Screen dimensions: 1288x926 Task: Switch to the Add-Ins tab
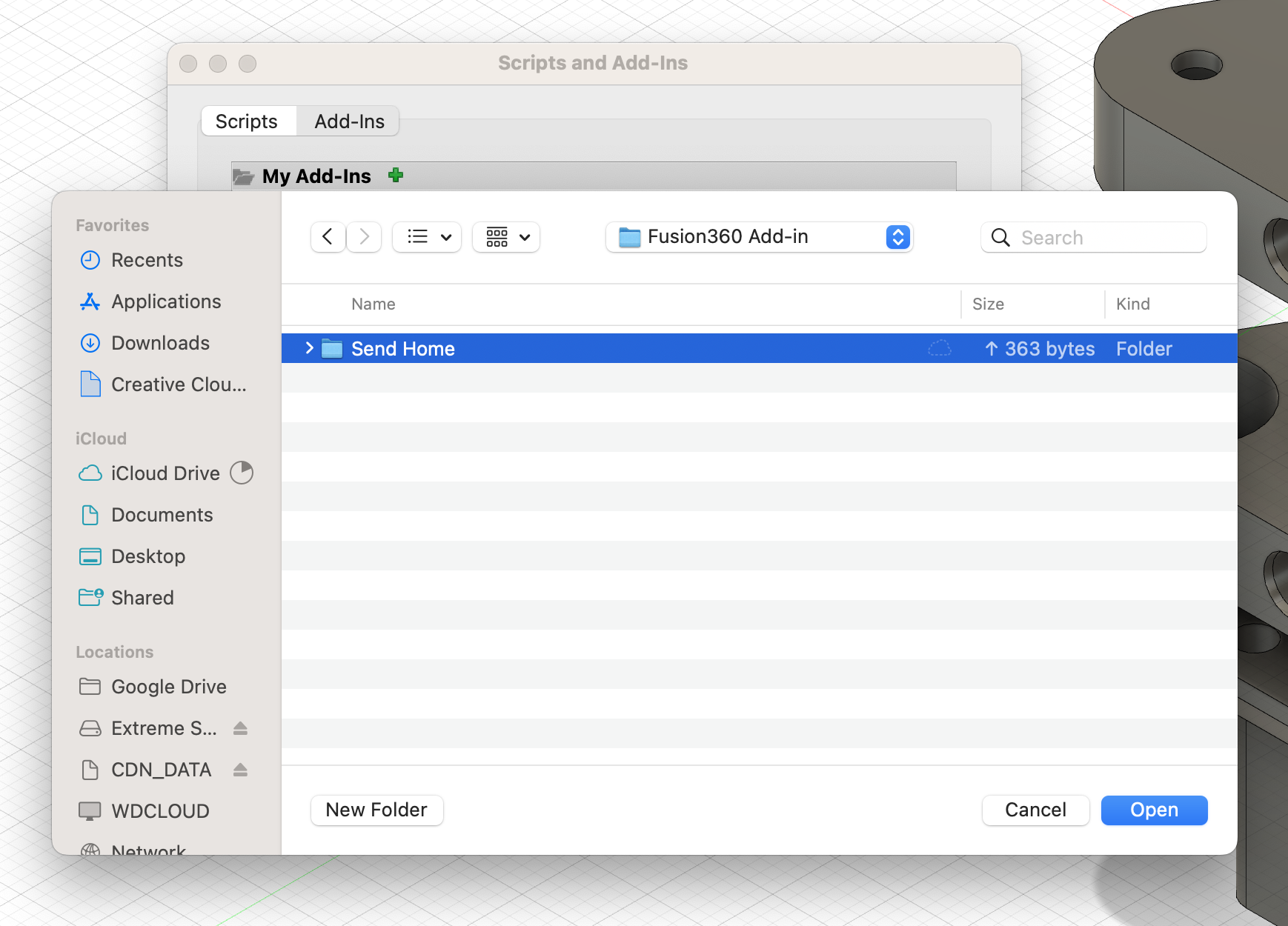coord(349,121)
